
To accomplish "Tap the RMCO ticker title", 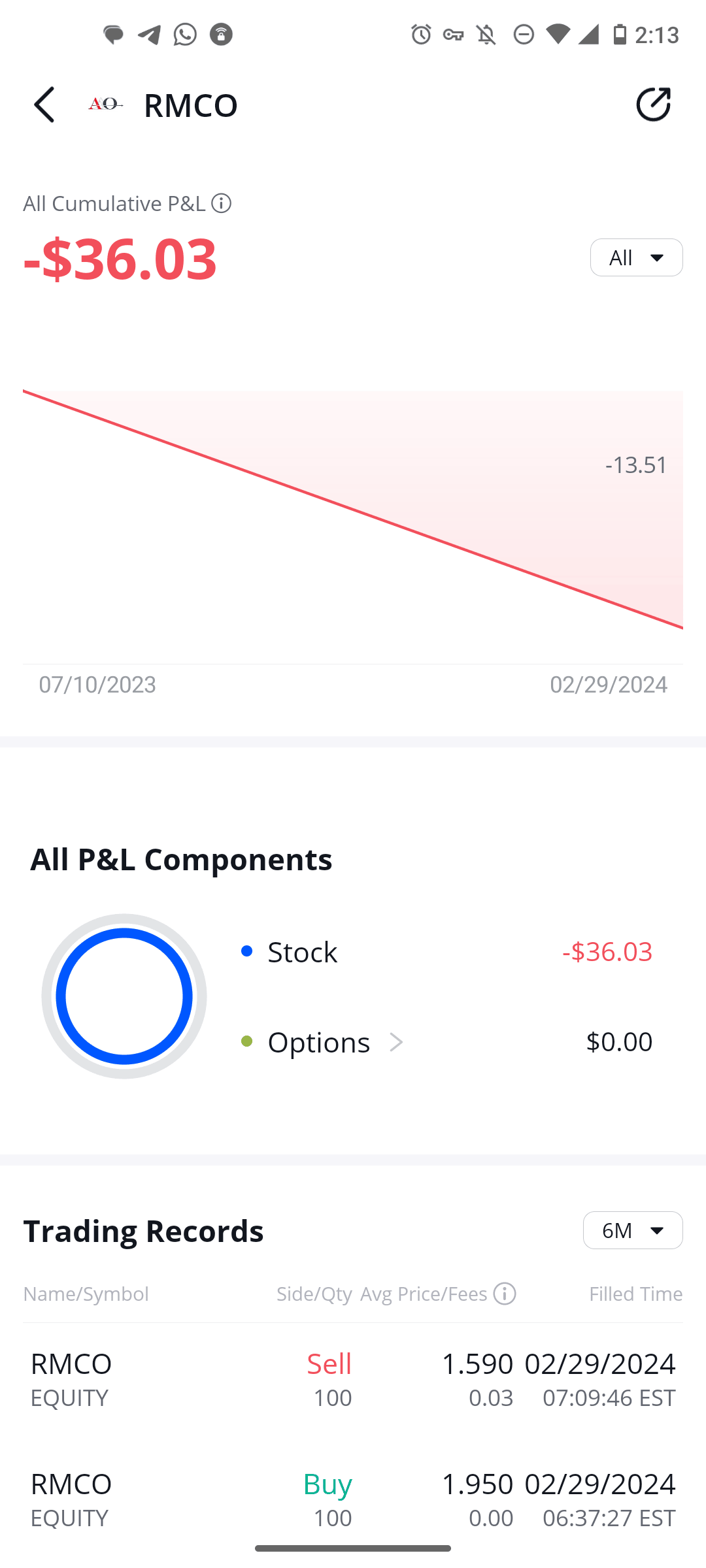I will click(x=190, y=105).
